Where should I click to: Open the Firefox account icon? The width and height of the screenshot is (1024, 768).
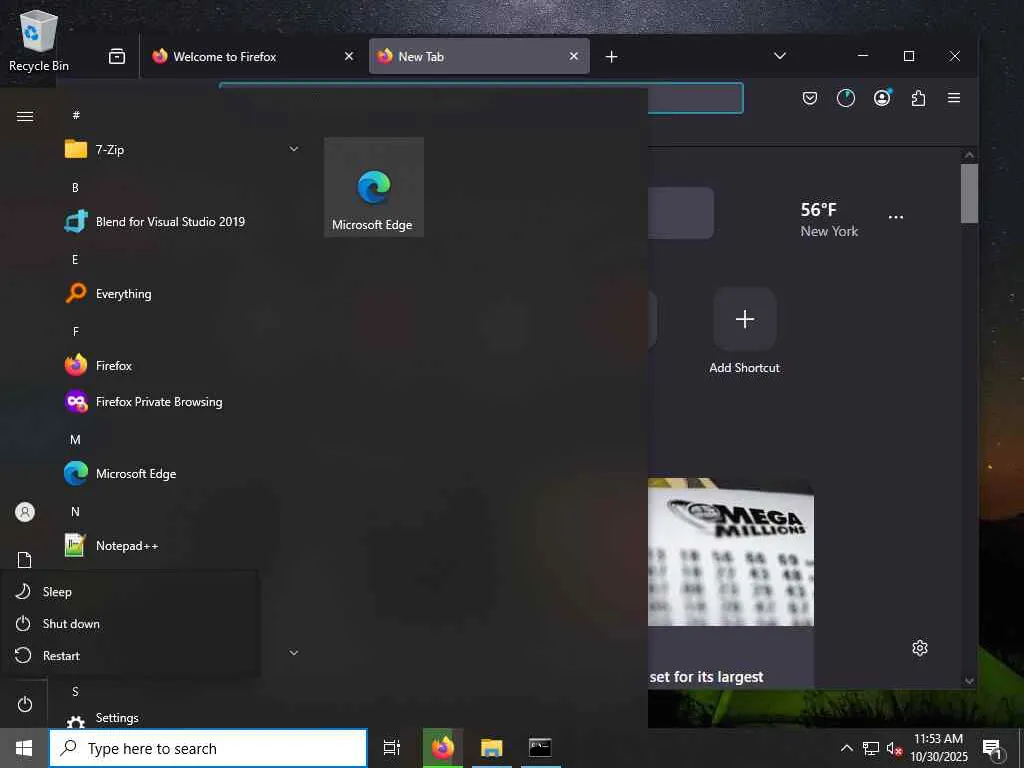882,98
